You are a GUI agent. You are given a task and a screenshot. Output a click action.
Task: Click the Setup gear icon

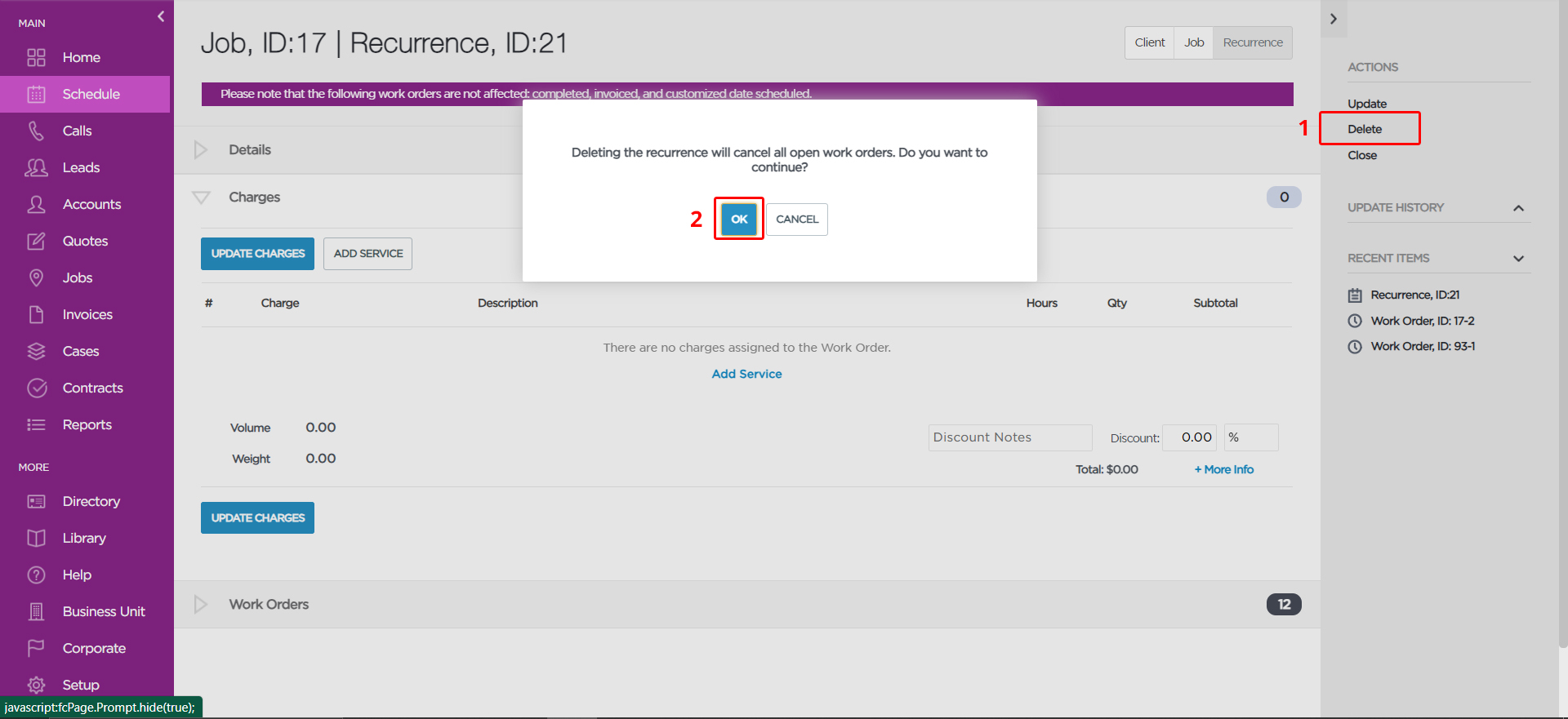pos(36,685)
